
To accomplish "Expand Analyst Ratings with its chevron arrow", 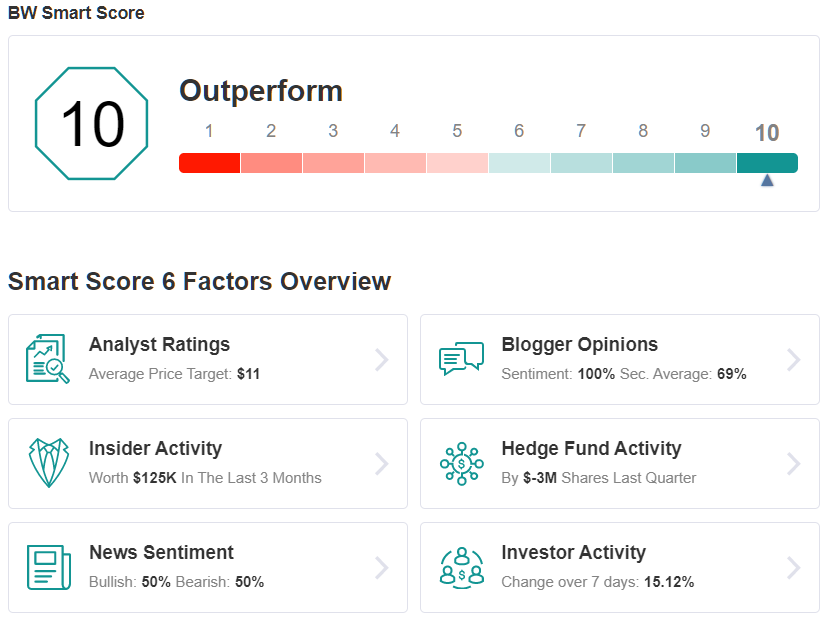I will point(382,359).
